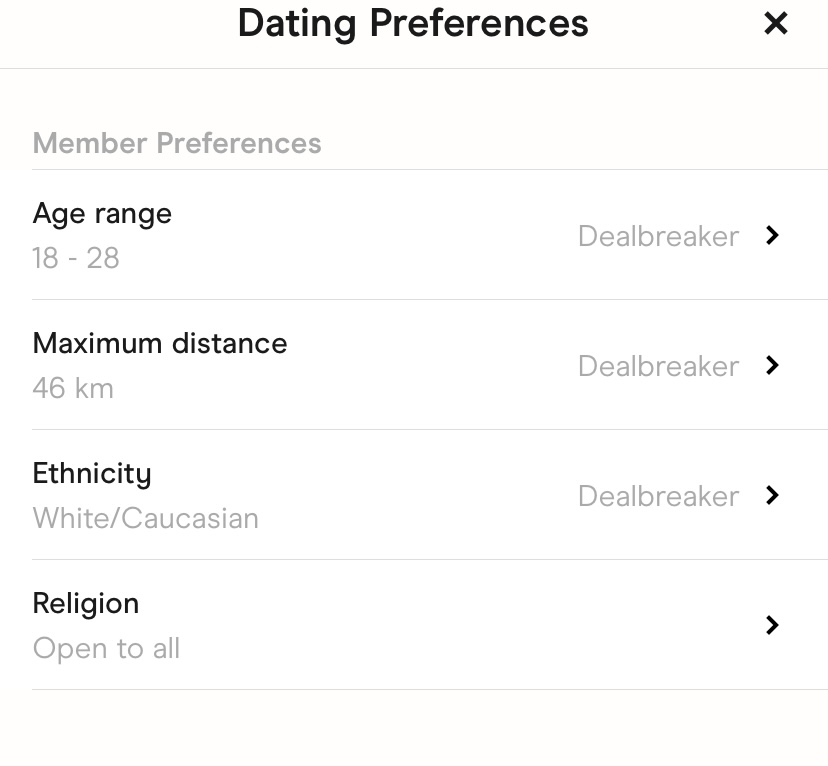This screenshot has width=828, height=766.
Task: Click the Member Preferences section header
Action: click(177, 143)
